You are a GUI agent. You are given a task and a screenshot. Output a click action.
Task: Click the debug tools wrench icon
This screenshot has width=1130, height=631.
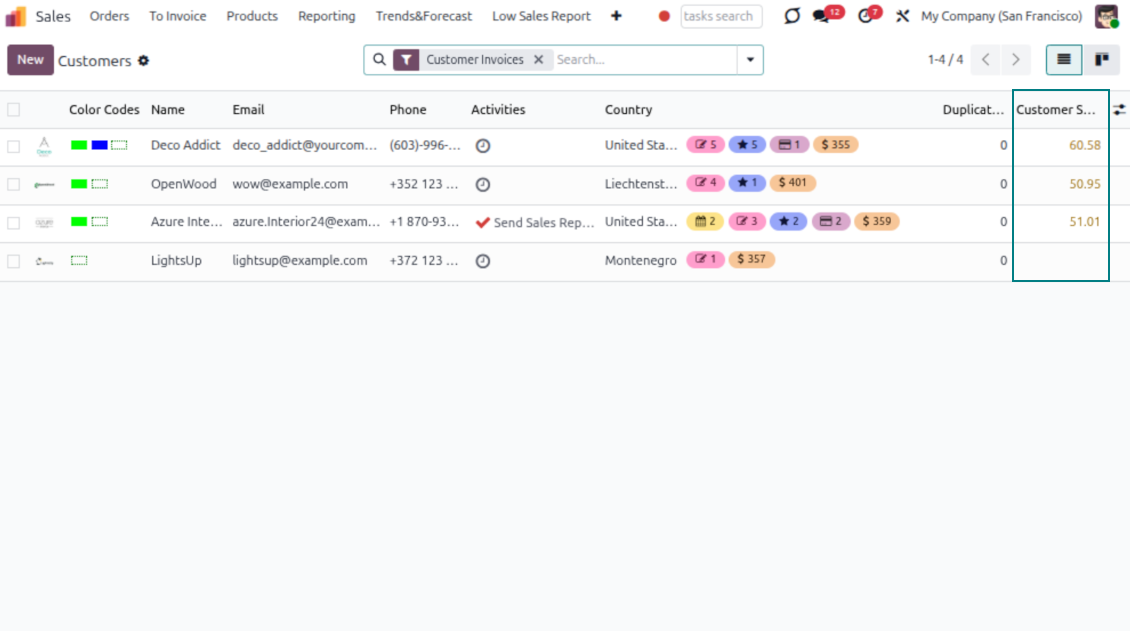point(902,16)
